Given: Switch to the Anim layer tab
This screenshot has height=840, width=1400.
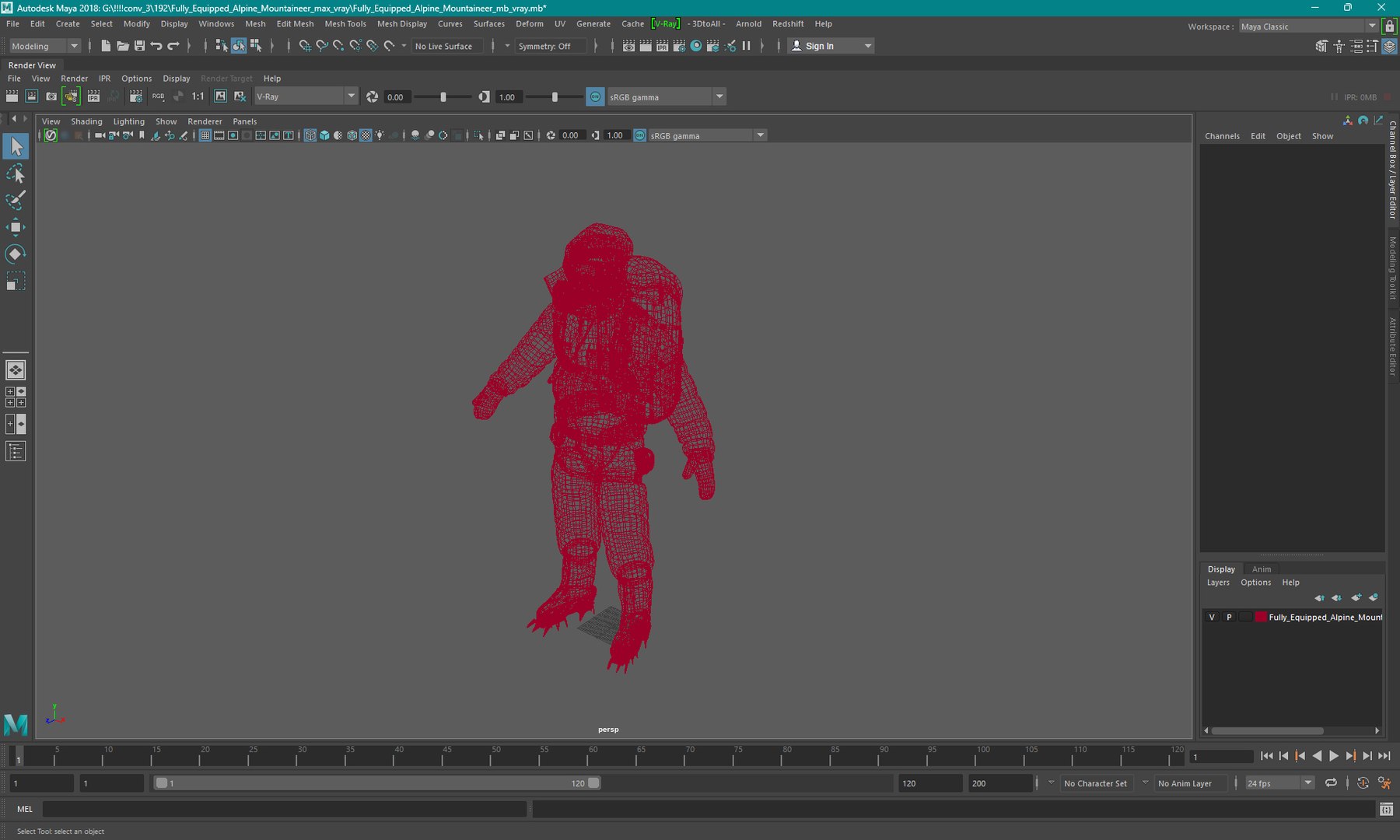Looking at the screenshot, I should pyautogui.click(x=1262, y=569).
